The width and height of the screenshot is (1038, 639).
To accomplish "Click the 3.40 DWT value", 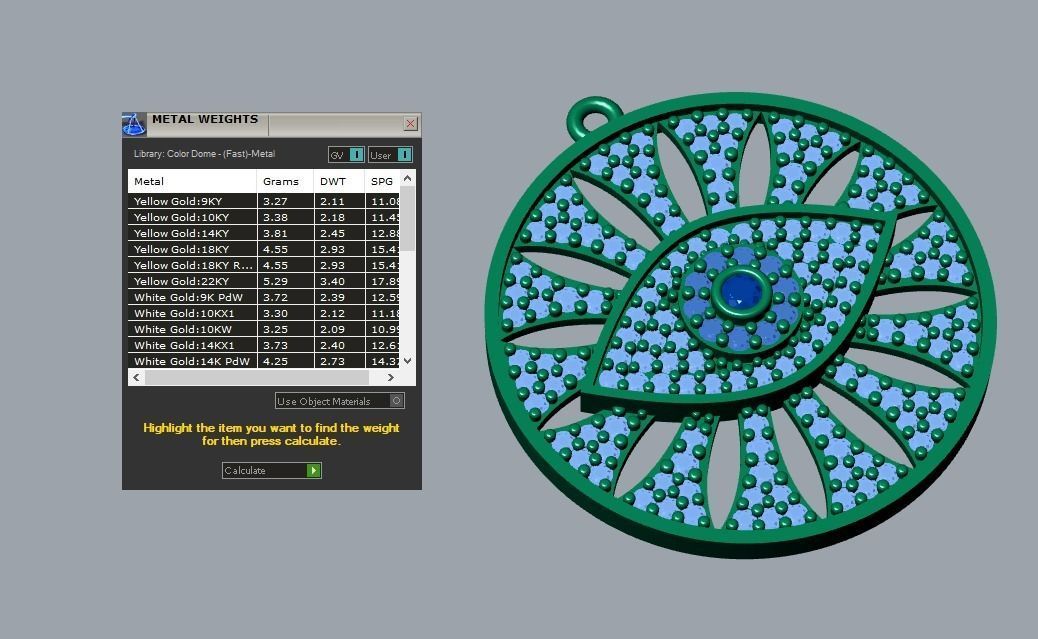I will [x=332, y=281].
